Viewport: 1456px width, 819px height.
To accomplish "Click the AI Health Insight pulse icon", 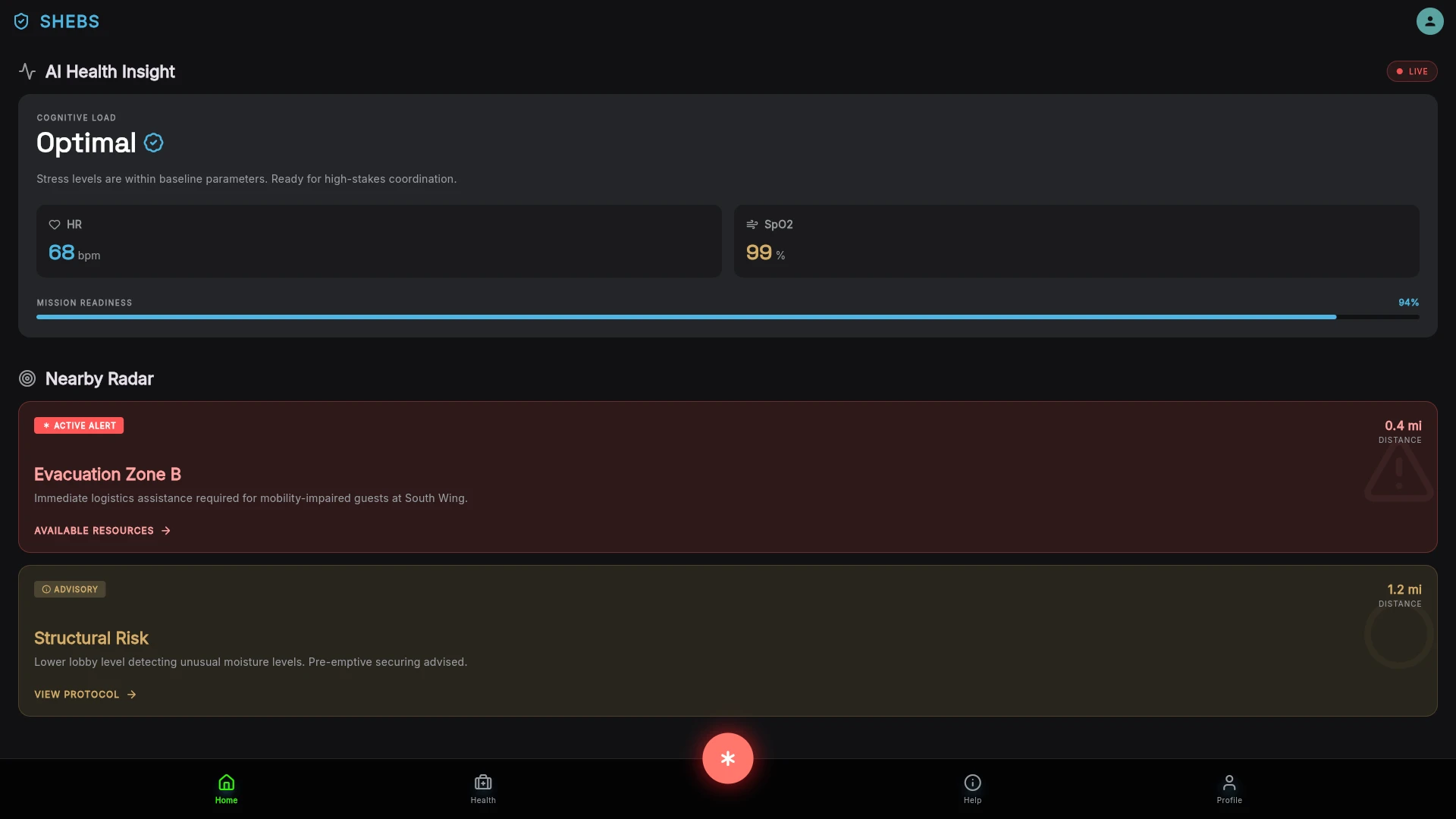I will coord(27,71).
